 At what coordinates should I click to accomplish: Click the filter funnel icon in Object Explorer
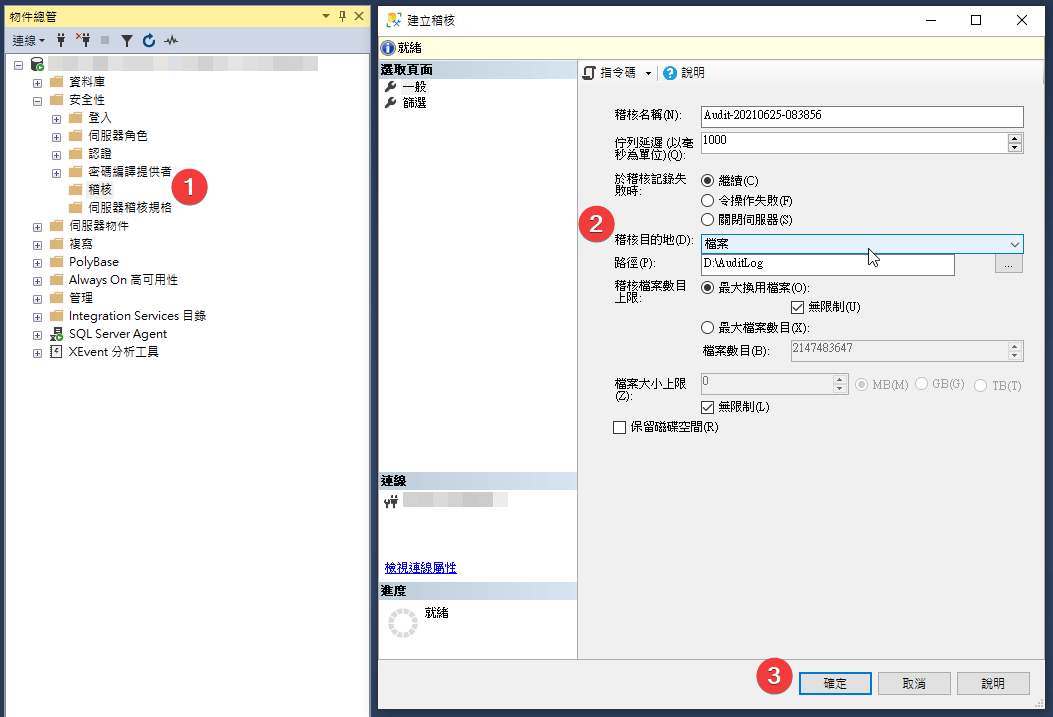127,41
